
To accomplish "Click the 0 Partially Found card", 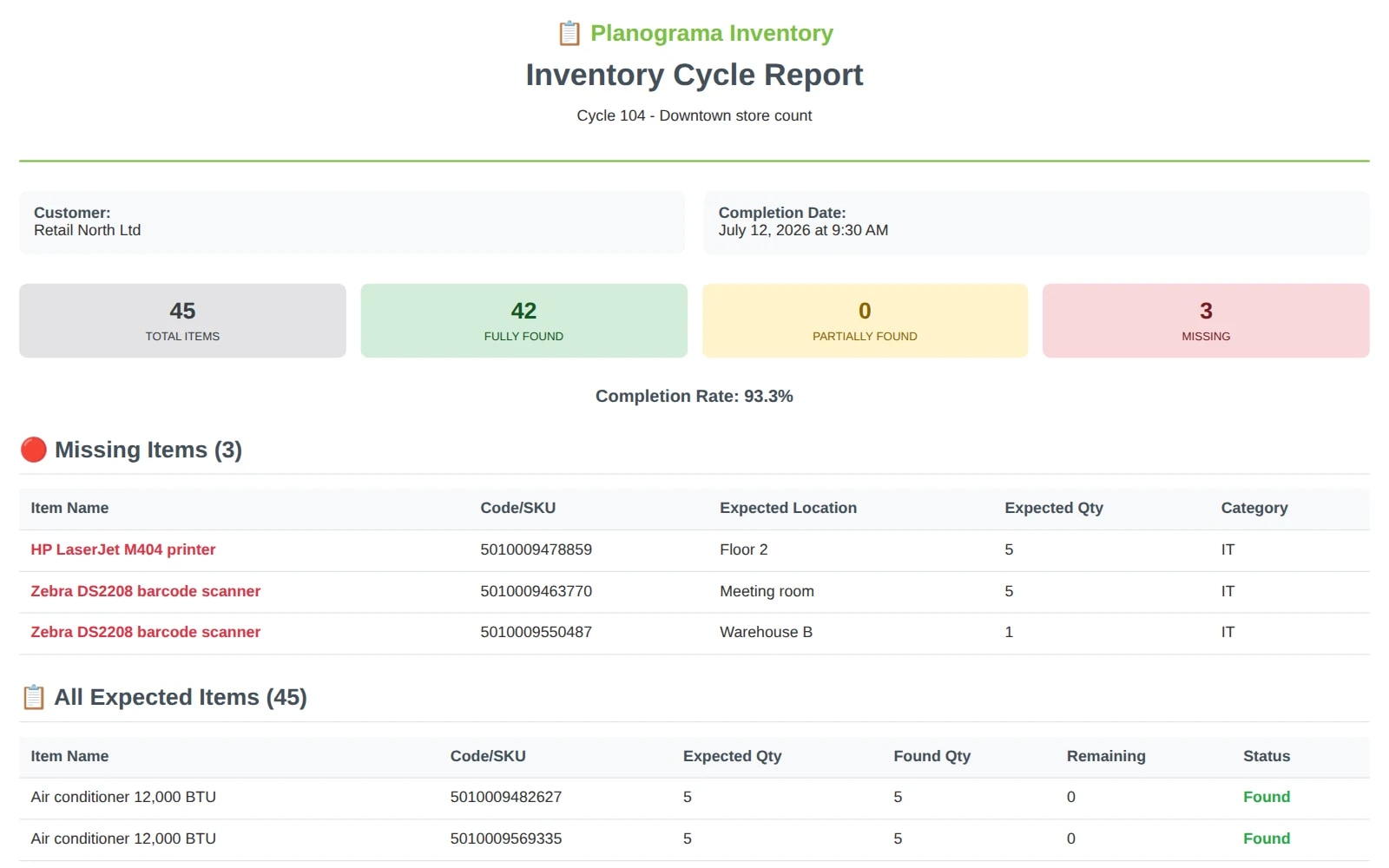I will click(x=865, y=320).
